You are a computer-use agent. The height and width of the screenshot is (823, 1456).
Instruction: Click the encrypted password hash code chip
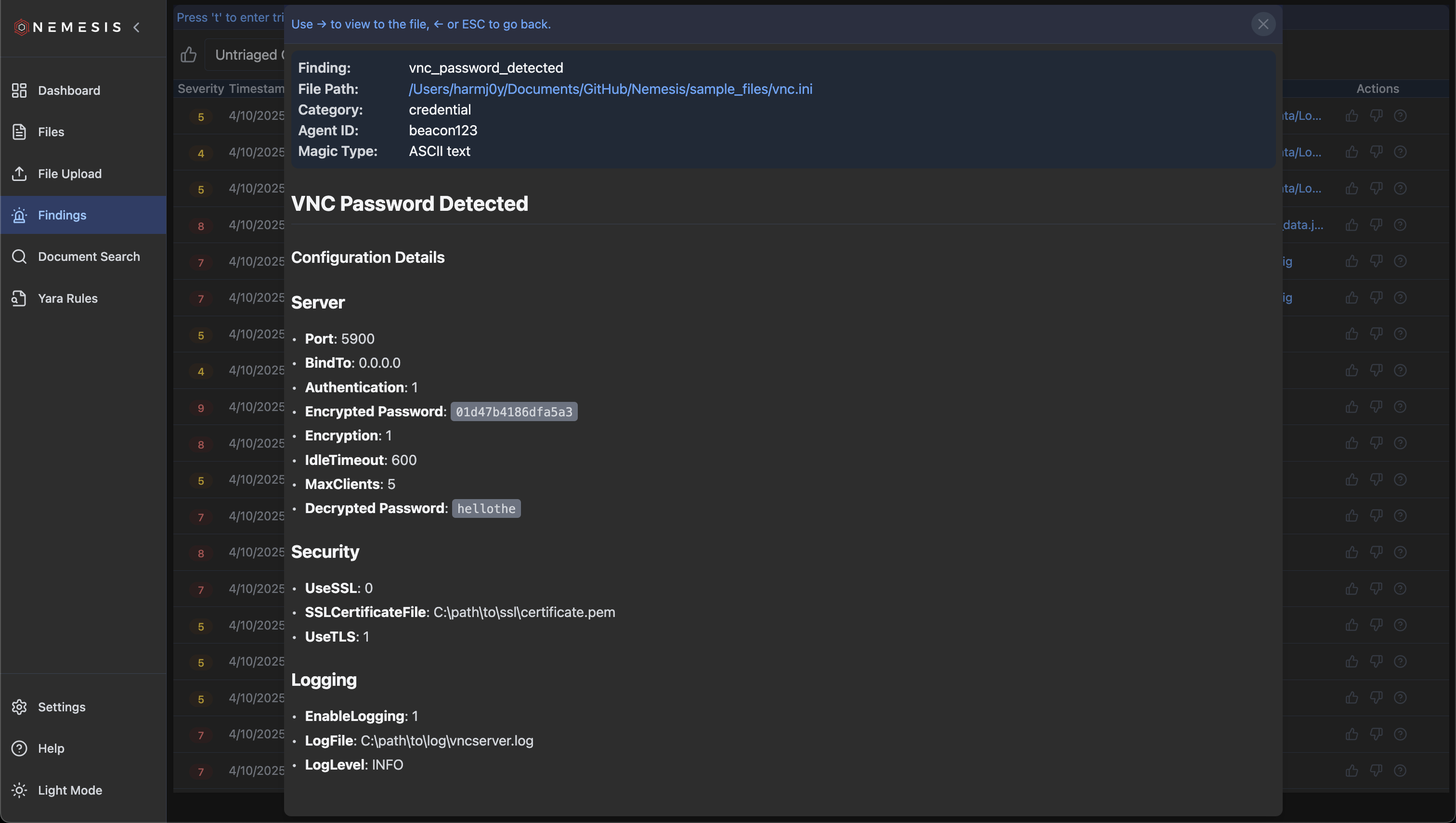click(513, 412)
